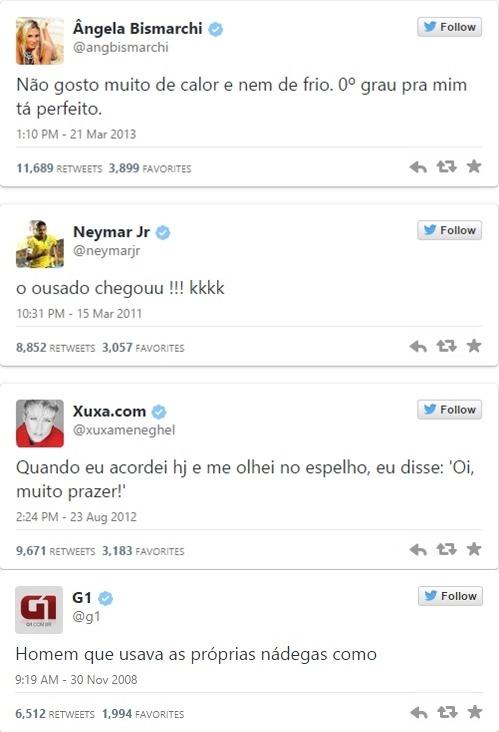Open the G1 logo avatar
The width and height of the screenshot is (499, 732).
(39, 610)
